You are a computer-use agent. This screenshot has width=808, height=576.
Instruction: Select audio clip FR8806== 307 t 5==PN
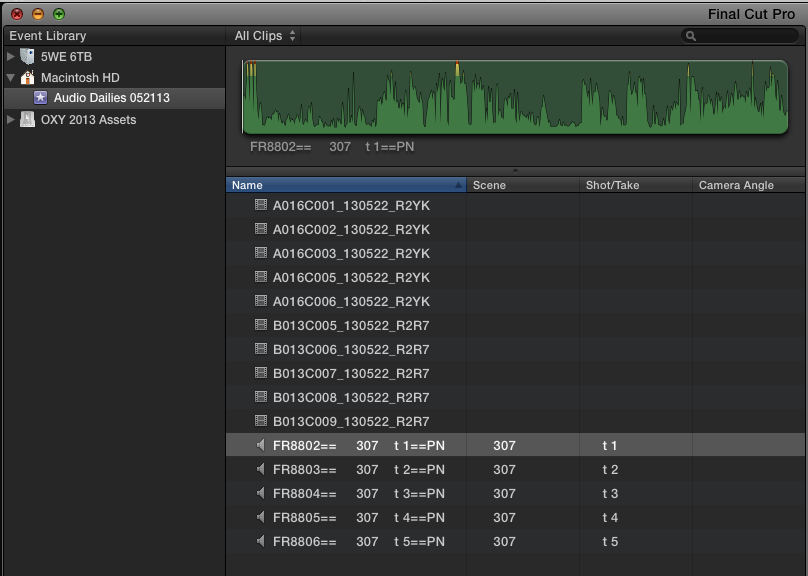click(x=359, y=541)
